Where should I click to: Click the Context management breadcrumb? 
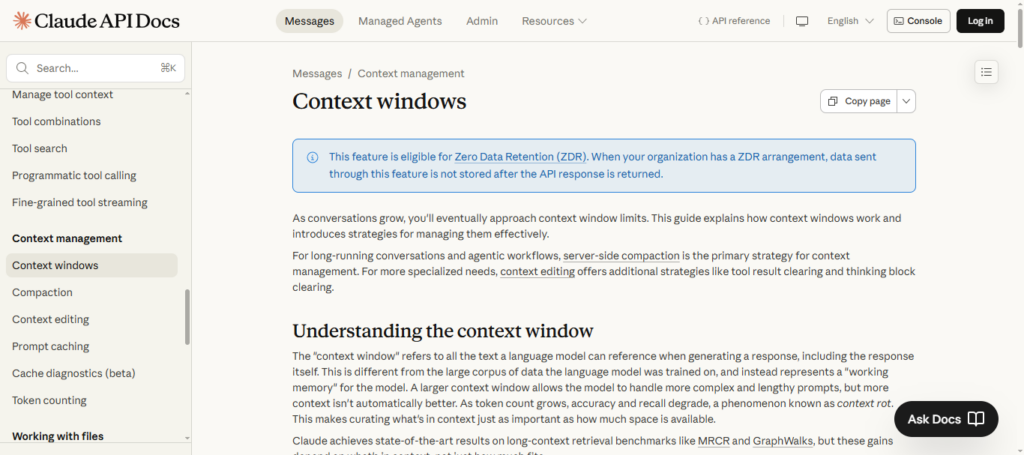point(411,74)
